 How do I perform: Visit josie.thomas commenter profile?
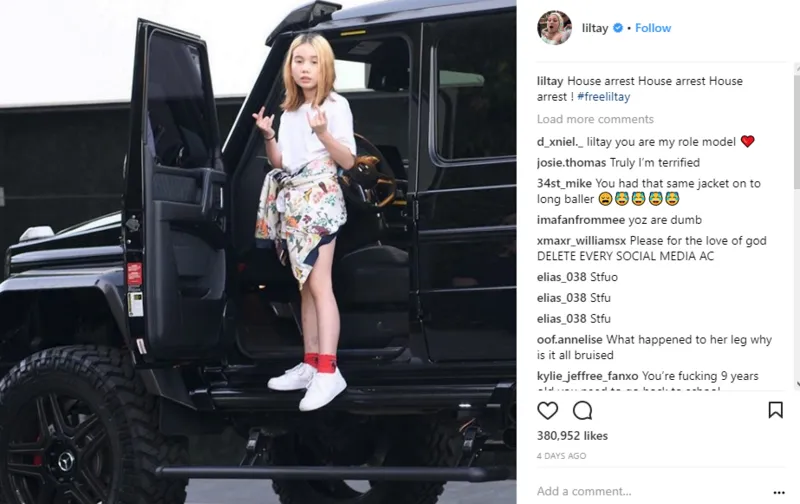coord(571,163)
